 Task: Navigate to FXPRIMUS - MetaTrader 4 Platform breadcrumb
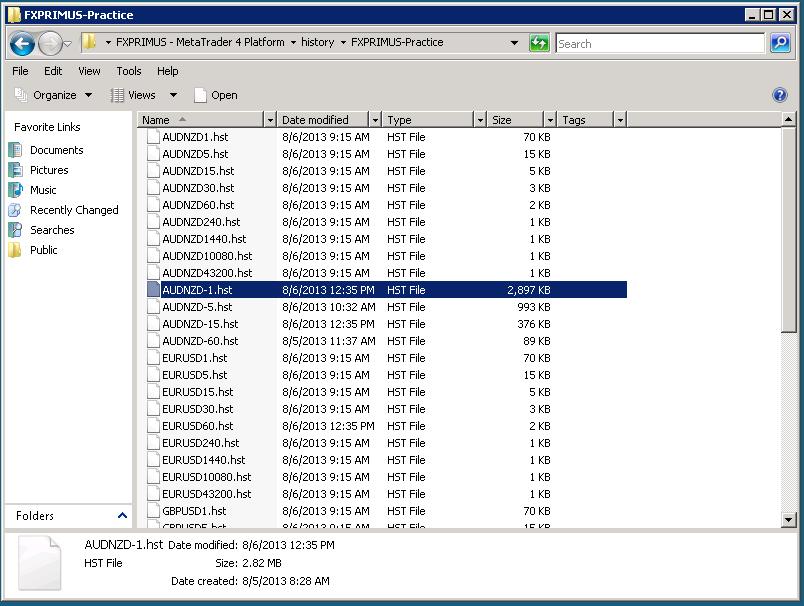(200, 42)
